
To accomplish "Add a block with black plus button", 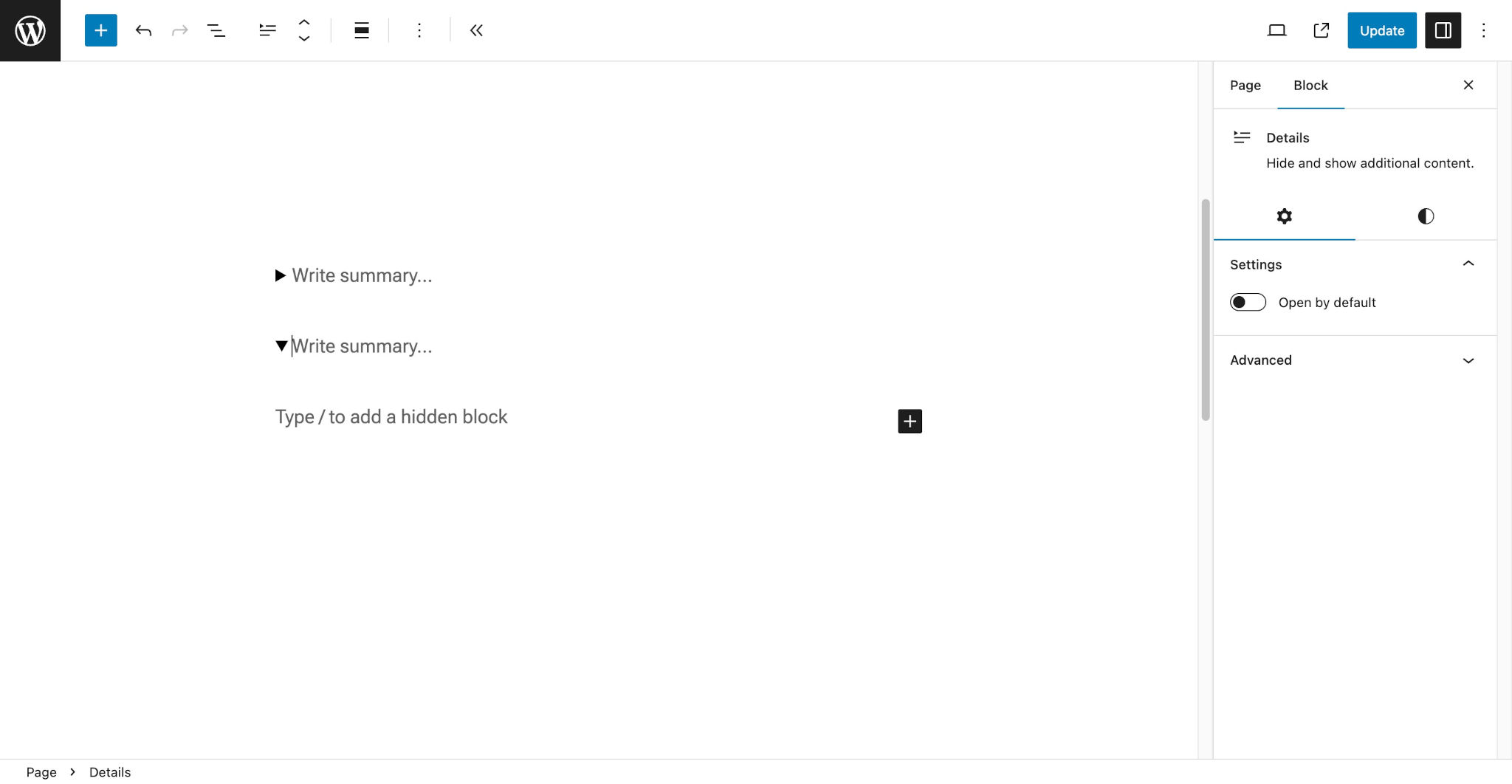I will pyautogui.click(x=910, y=421).
